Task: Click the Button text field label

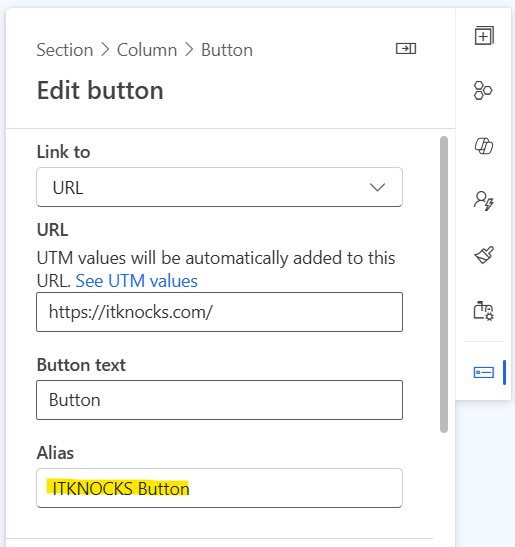Action: tap(81, 365)
